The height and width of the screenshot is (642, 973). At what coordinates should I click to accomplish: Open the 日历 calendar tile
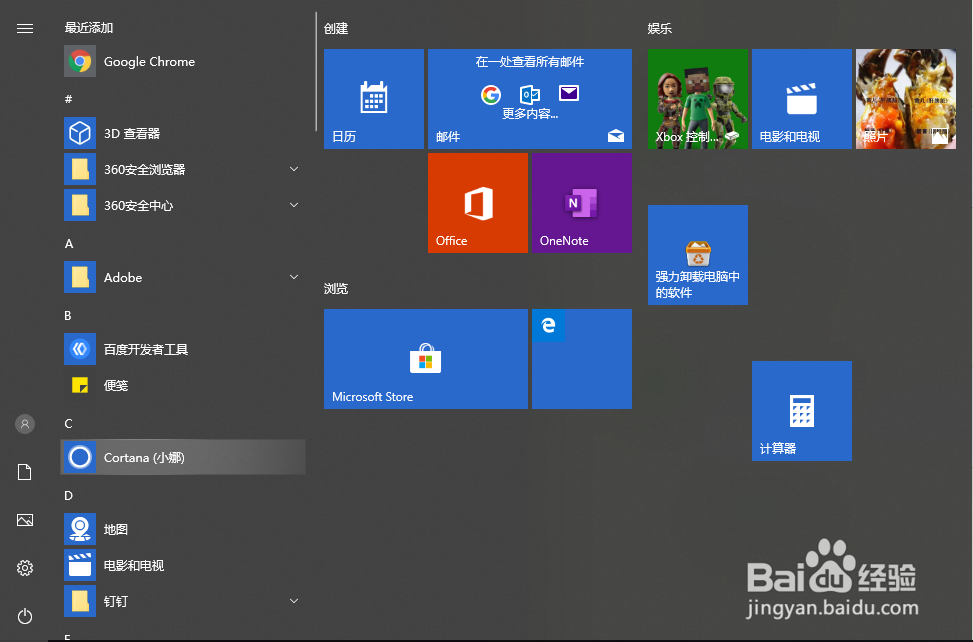coord(374,99)
